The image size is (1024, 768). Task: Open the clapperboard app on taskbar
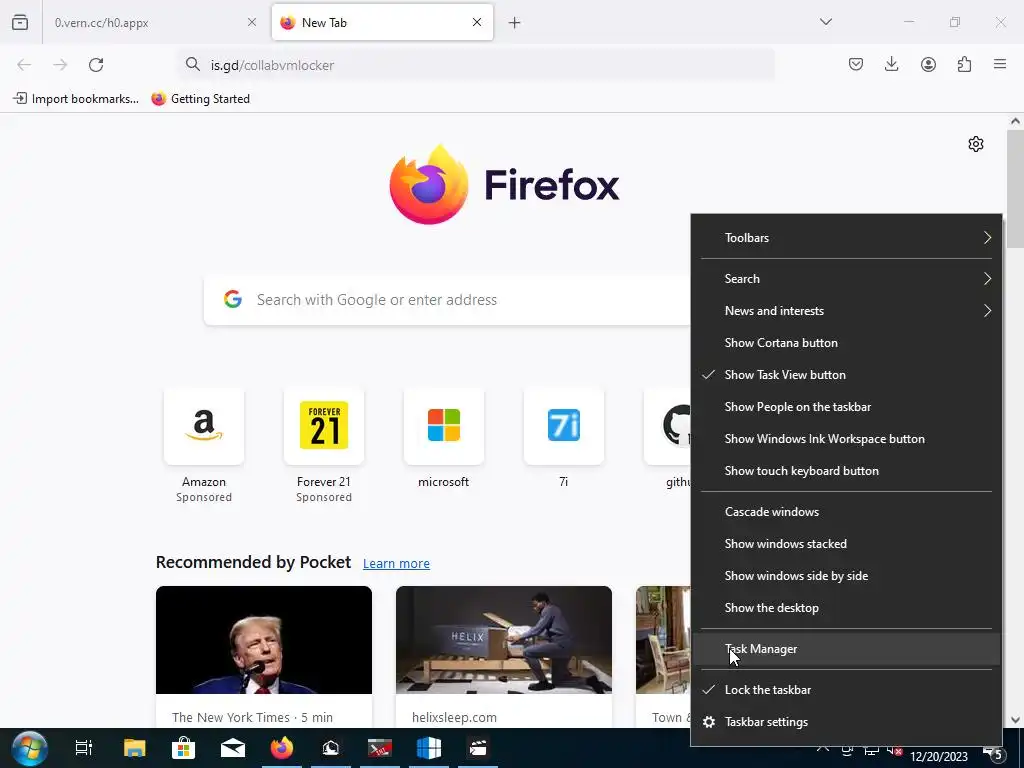[x=478, y=748]
